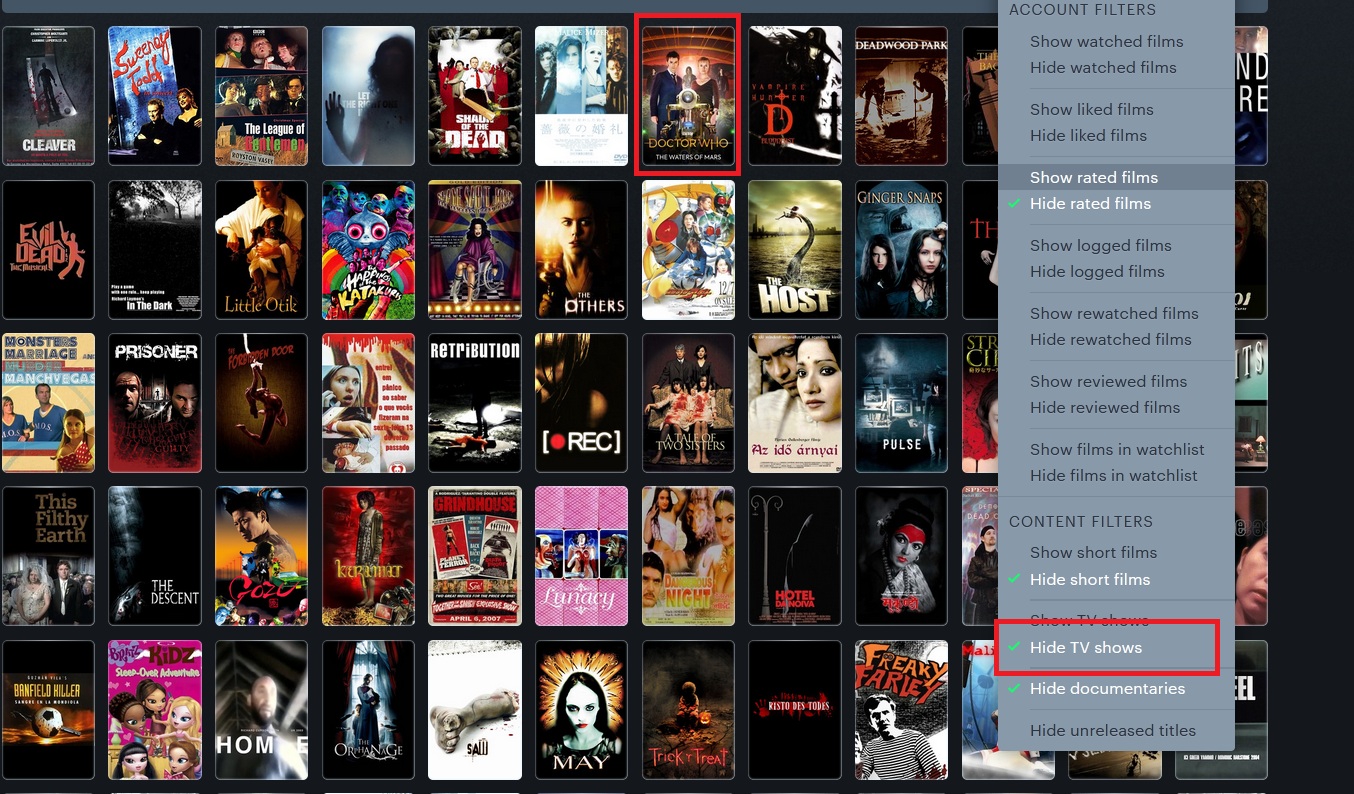The width and height of the screenshot is (1354, 794).
Task: Open the Evil Dead The Musical poster
Action: [48, 250]
